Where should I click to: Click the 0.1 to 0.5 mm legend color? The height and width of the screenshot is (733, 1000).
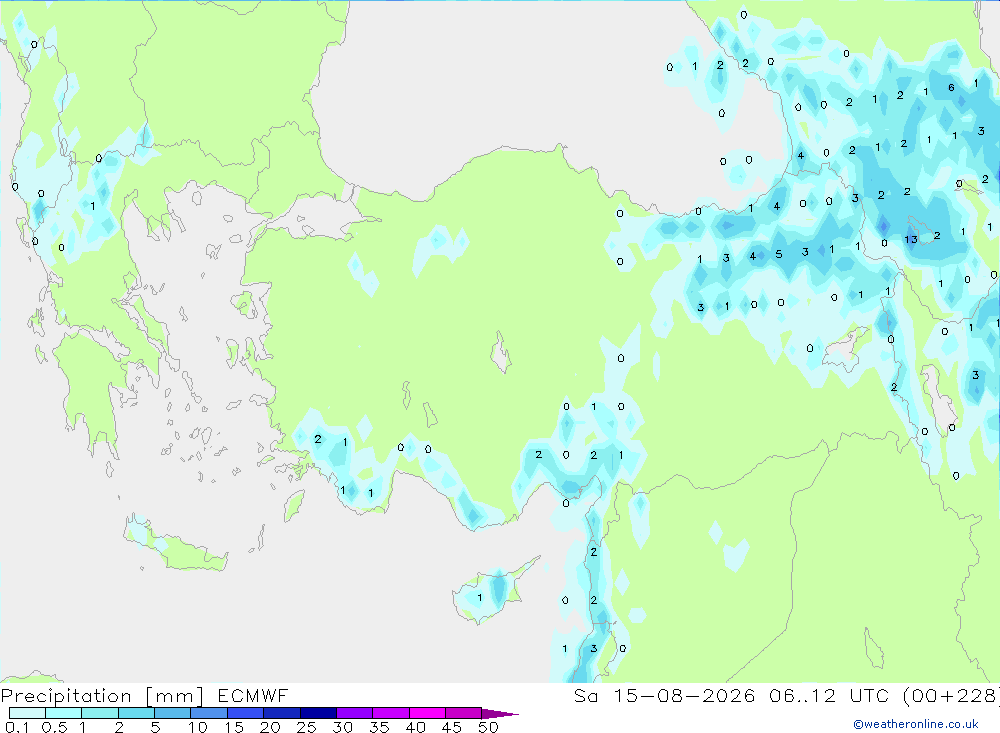click(27, 713)
